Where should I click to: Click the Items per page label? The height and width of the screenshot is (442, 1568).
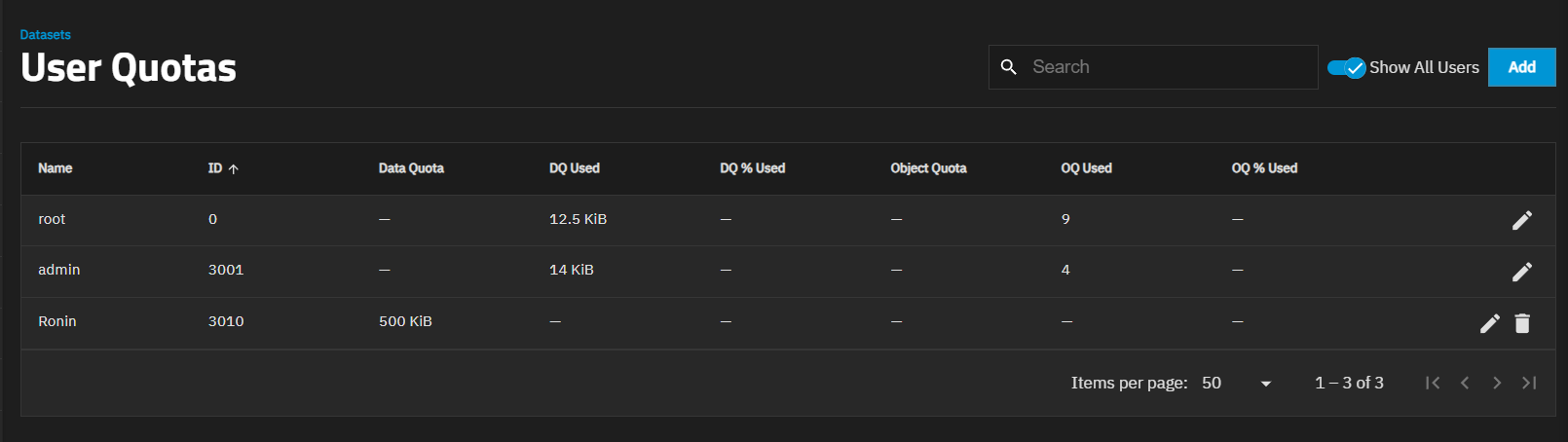[x=1130, y=383]
